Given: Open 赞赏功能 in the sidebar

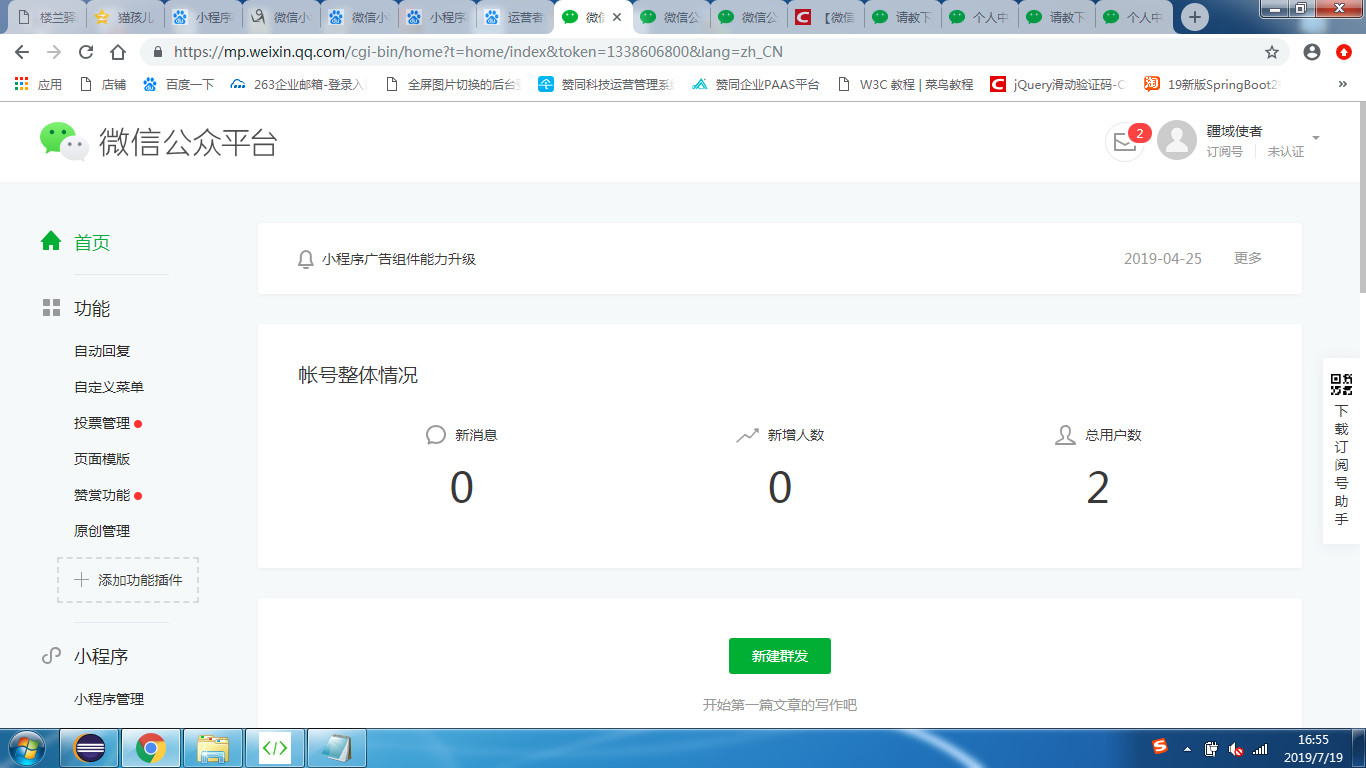Looking at the screenshot, I should point(102,495).
